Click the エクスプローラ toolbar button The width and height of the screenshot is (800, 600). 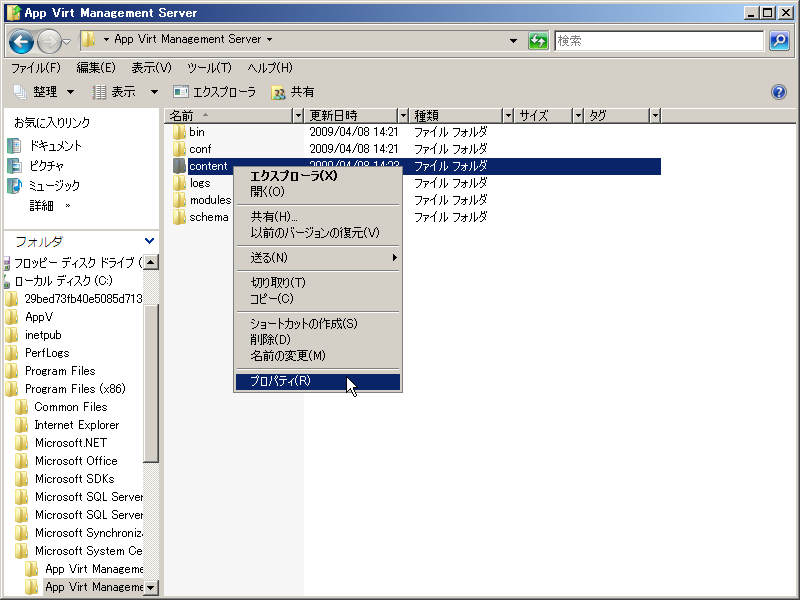(x=215, y=92)
